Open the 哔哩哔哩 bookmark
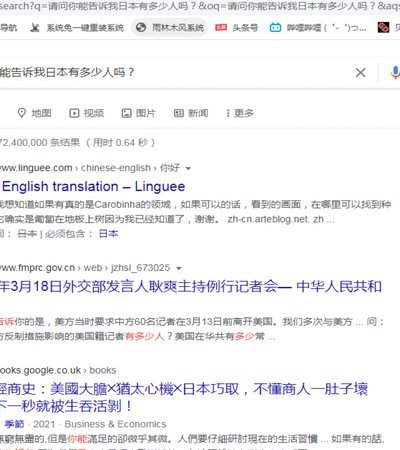Image resolution: width=400 pixels, height=450 pixels. 318,28
